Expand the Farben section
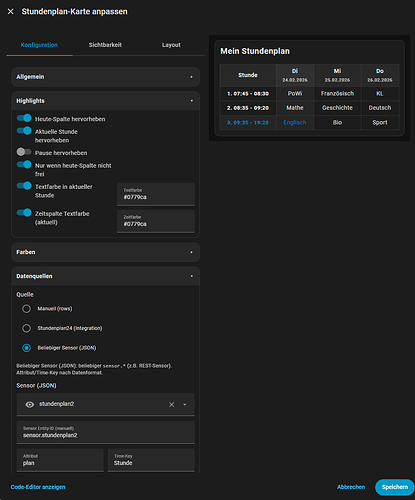The height and width of the screenshot is (500, 415). point(106,252)
